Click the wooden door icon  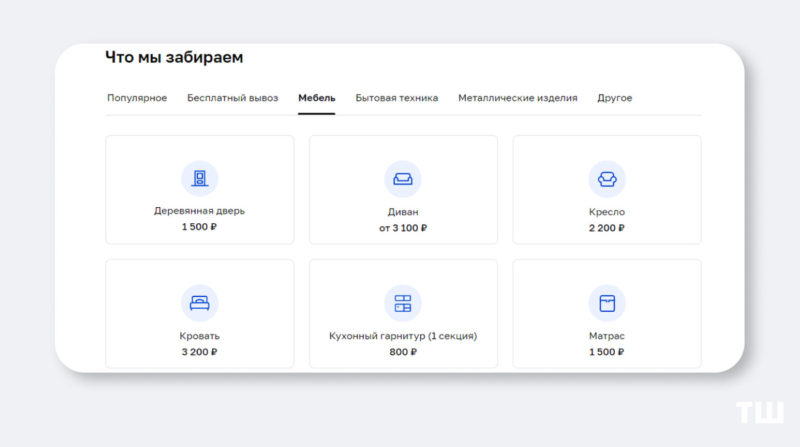[x=199, y=179]
